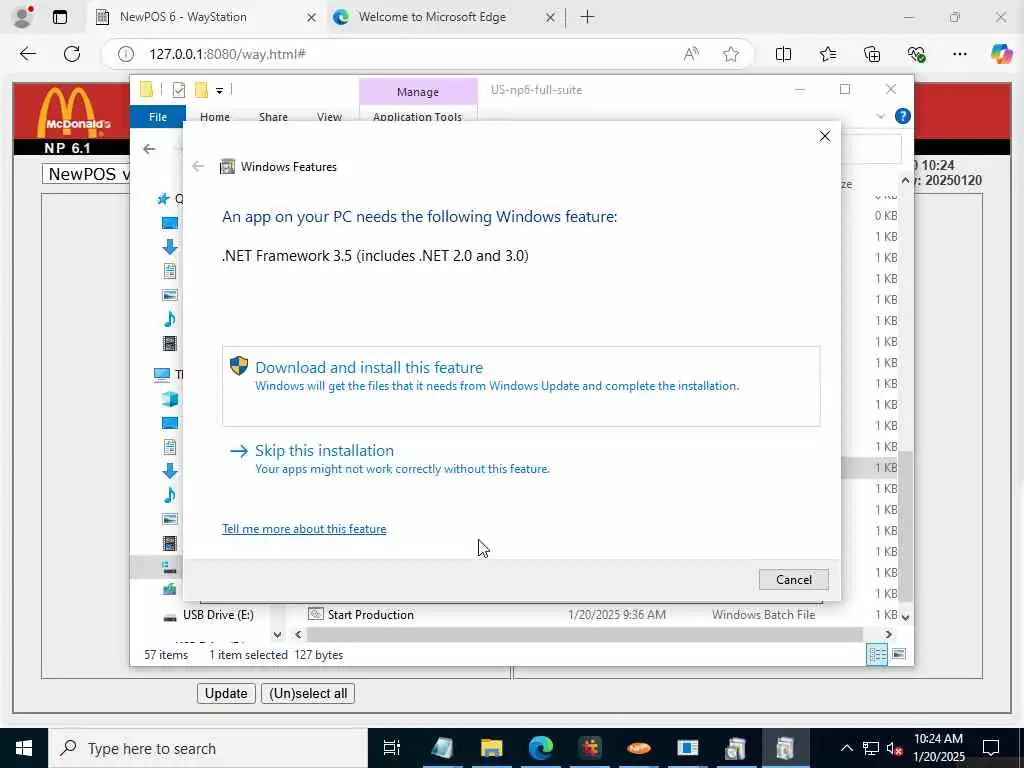This screenshot has width=1024, height=768.
Task: Click New folder icon in Explorer quick toolbar
Action: pos(201,90)
